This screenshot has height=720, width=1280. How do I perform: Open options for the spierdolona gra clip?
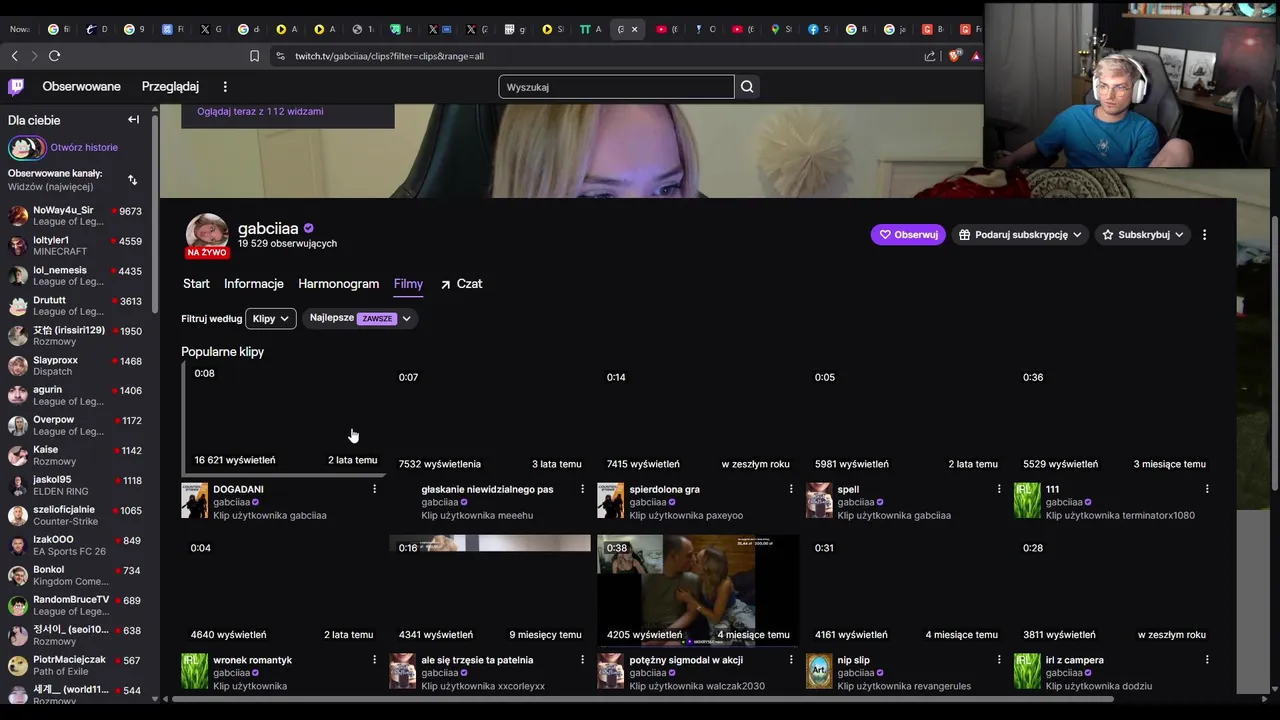[x=791, y=489]
